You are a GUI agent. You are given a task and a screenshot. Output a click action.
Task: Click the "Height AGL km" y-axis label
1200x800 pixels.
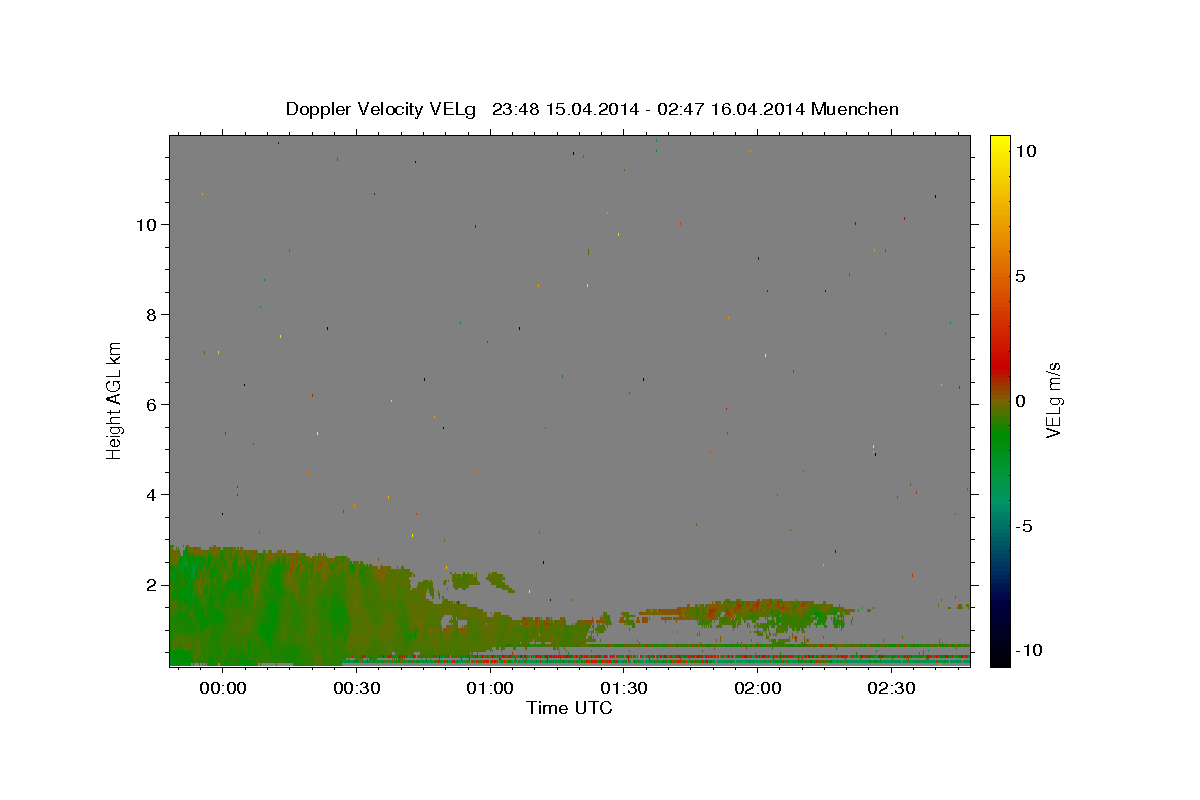pos(114,400)
